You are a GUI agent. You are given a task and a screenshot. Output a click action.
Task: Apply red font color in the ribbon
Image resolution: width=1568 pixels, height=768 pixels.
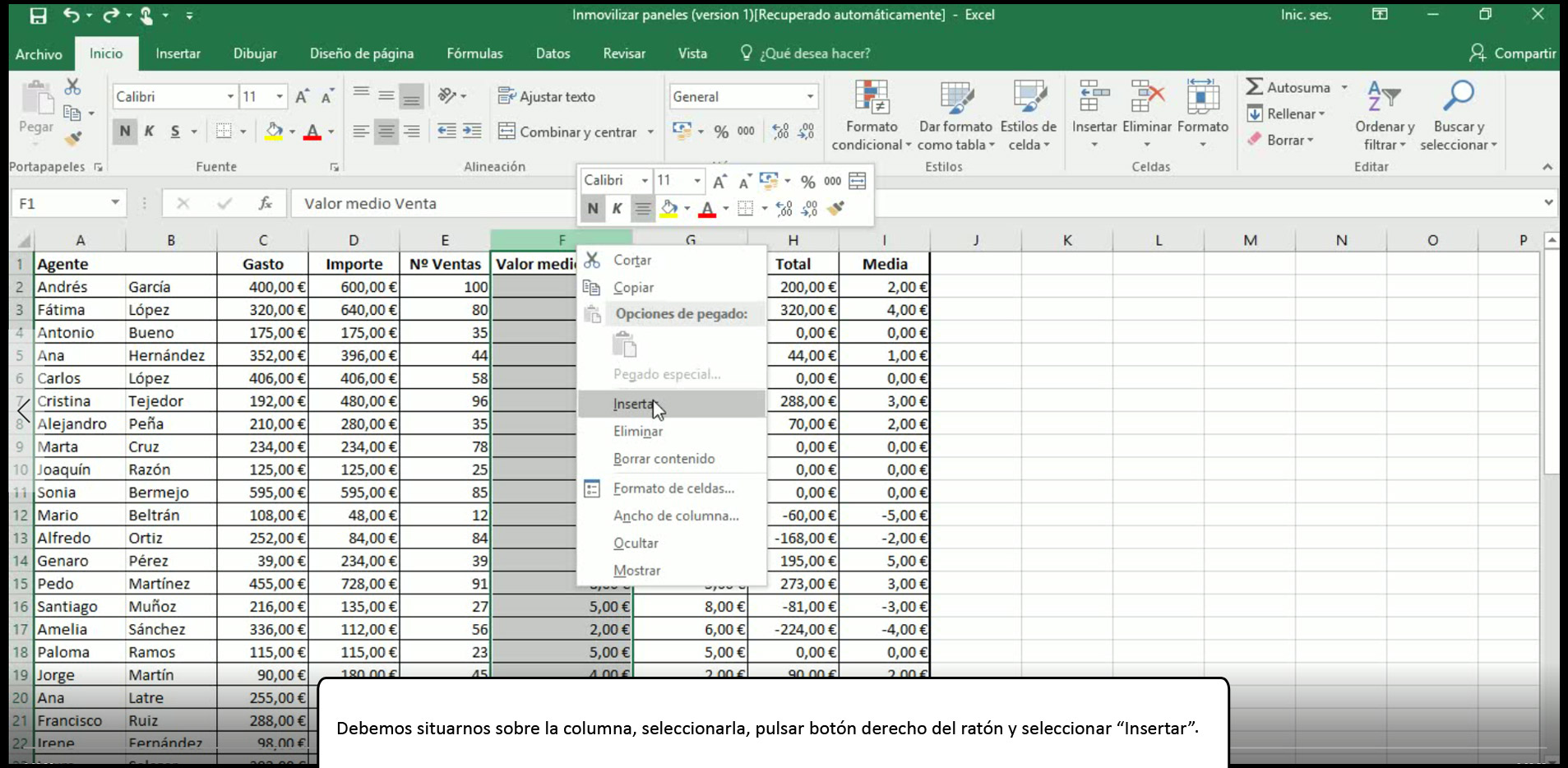coord(312,132)
